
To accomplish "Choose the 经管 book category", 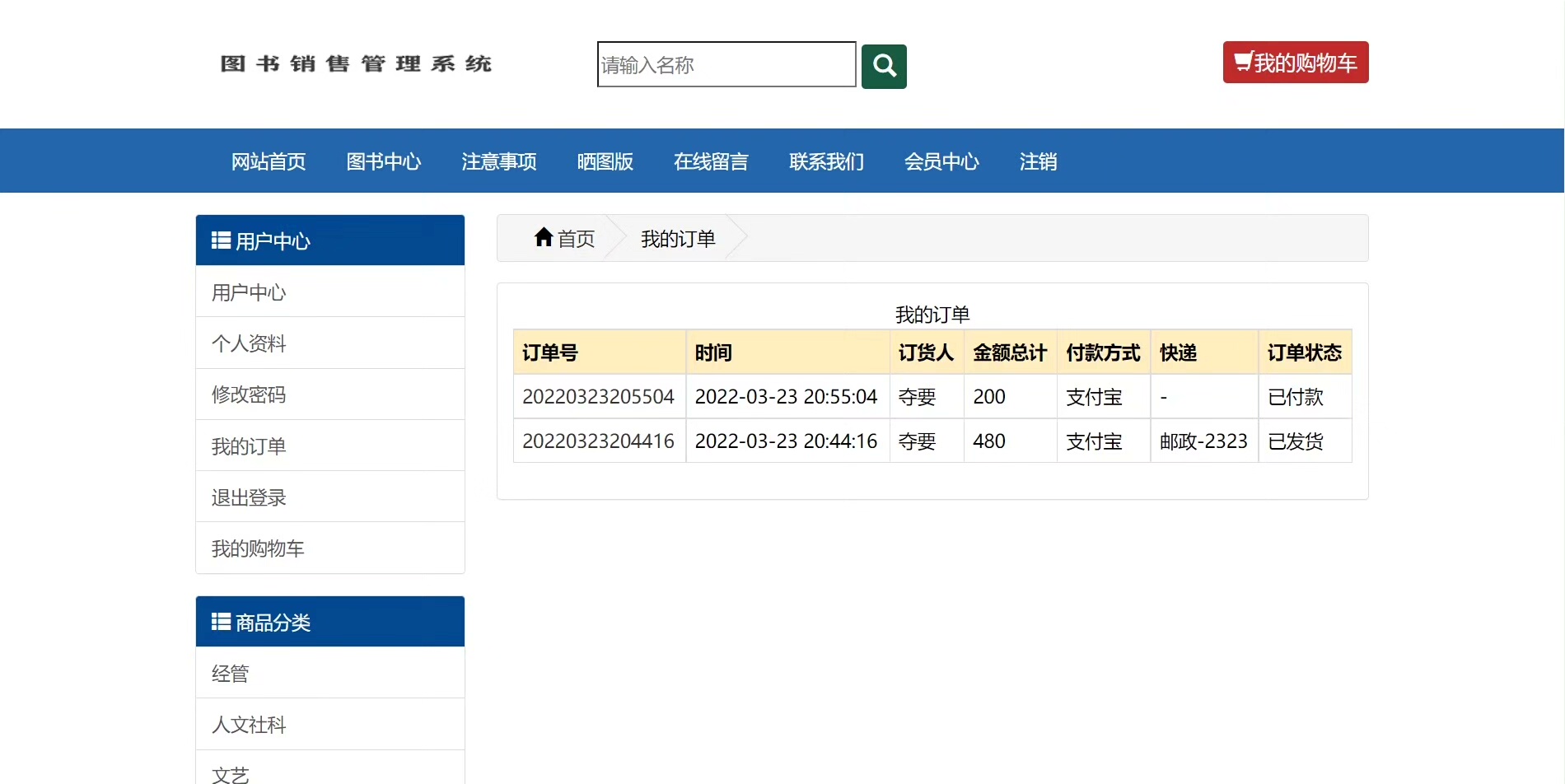I will pos(231,674).
